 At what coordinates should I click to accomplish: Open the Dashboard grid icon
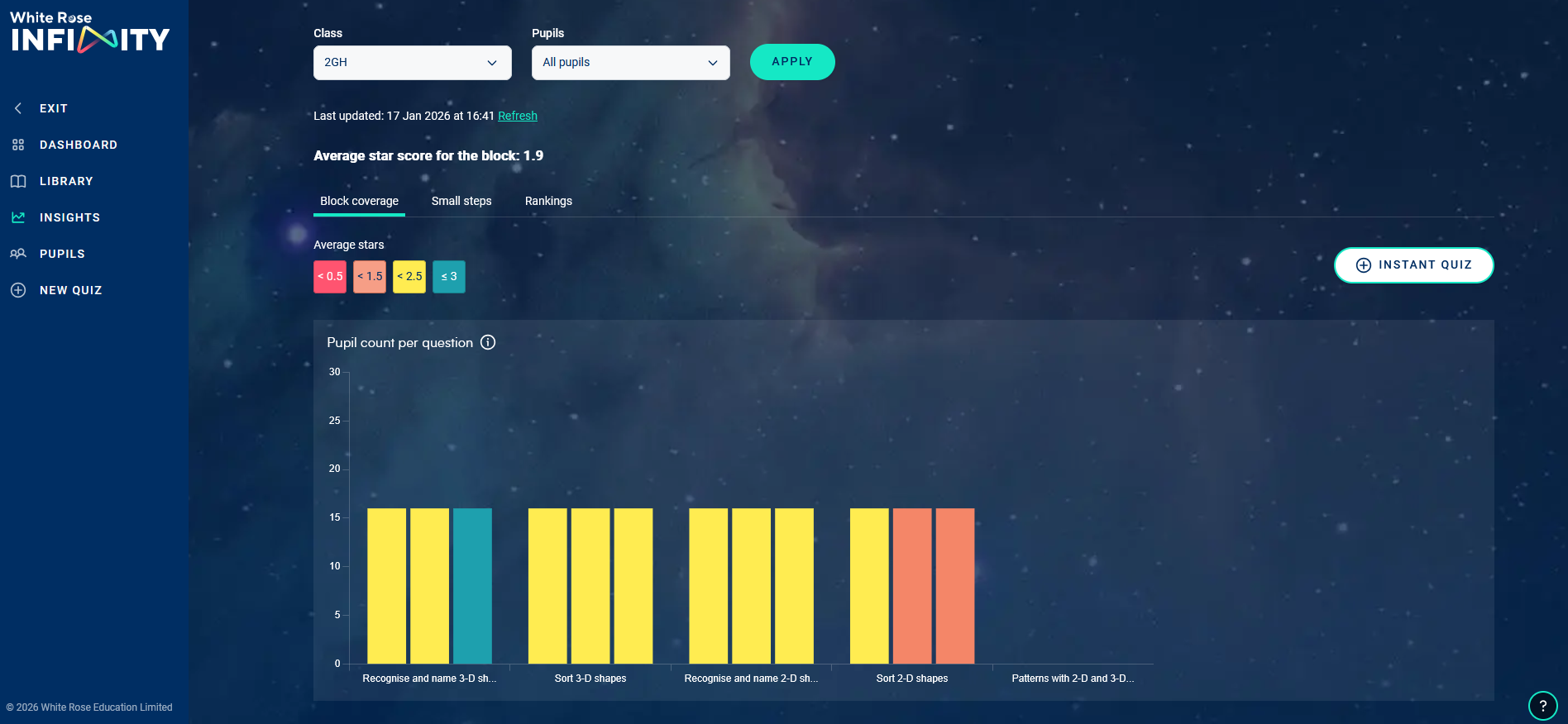click(18, 145)
